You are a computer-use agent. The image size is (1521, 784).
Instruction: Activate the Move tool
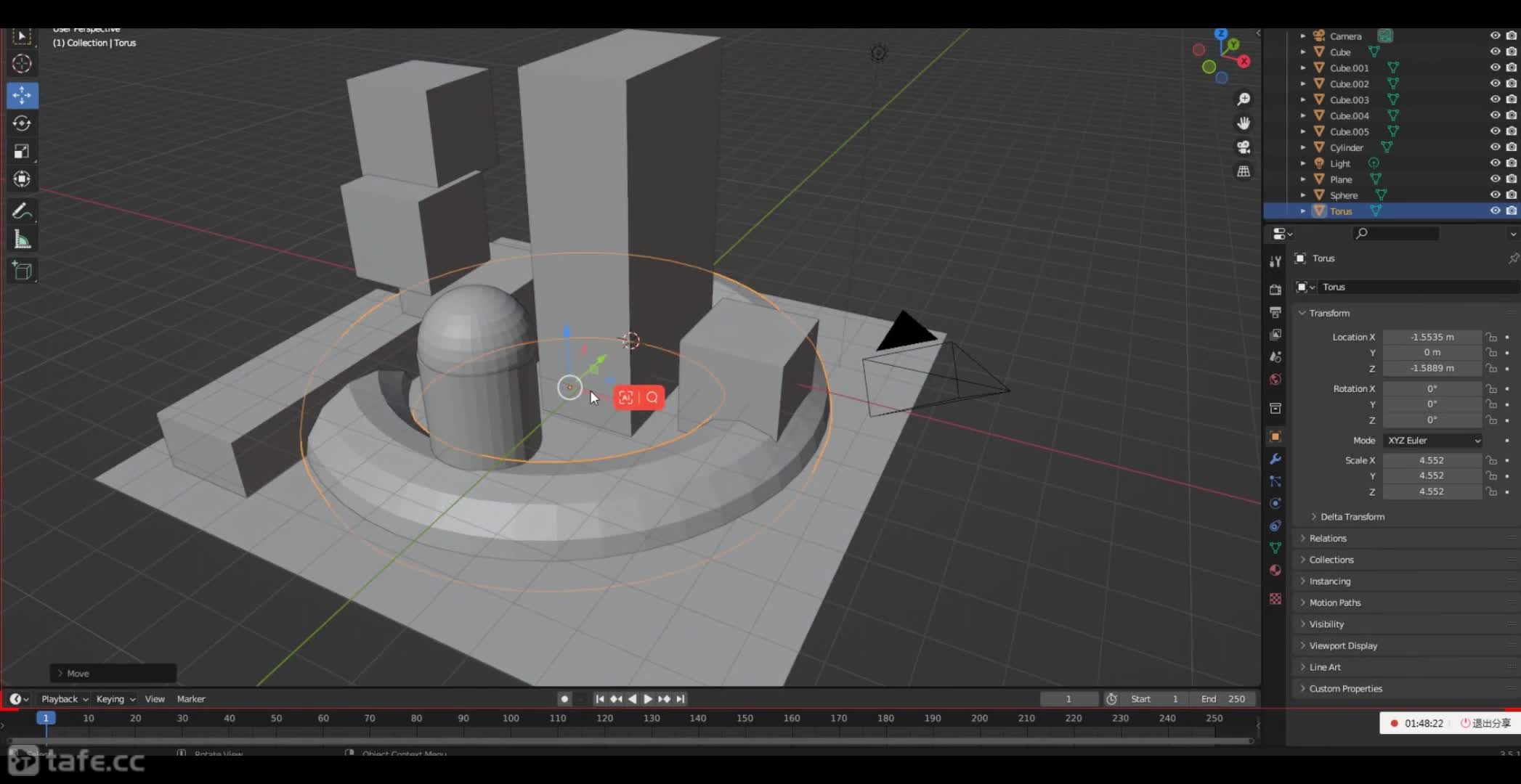click(22, 95)
